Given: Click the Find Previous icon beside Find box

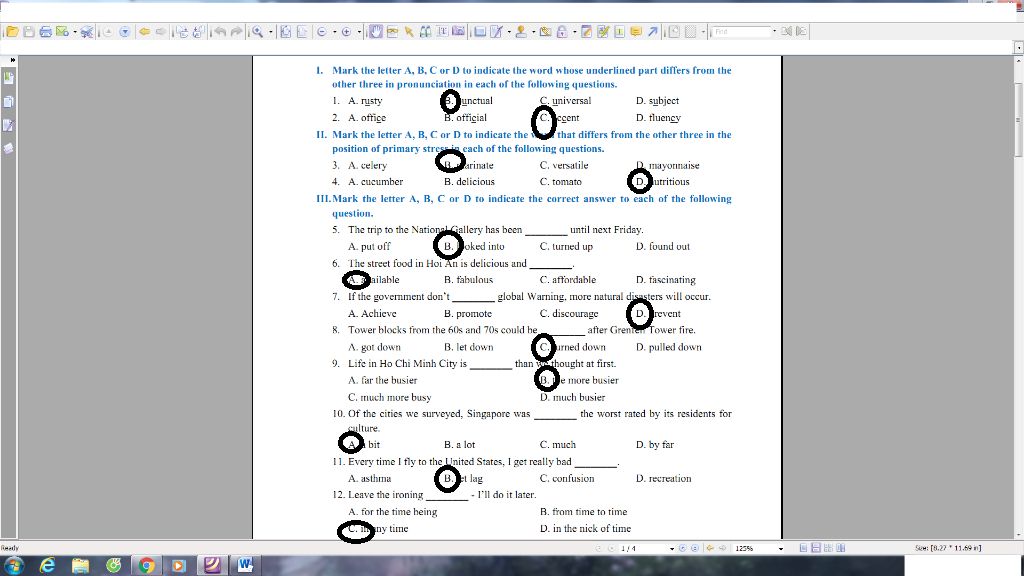Looking at the screenshot, I should [786, 31].
